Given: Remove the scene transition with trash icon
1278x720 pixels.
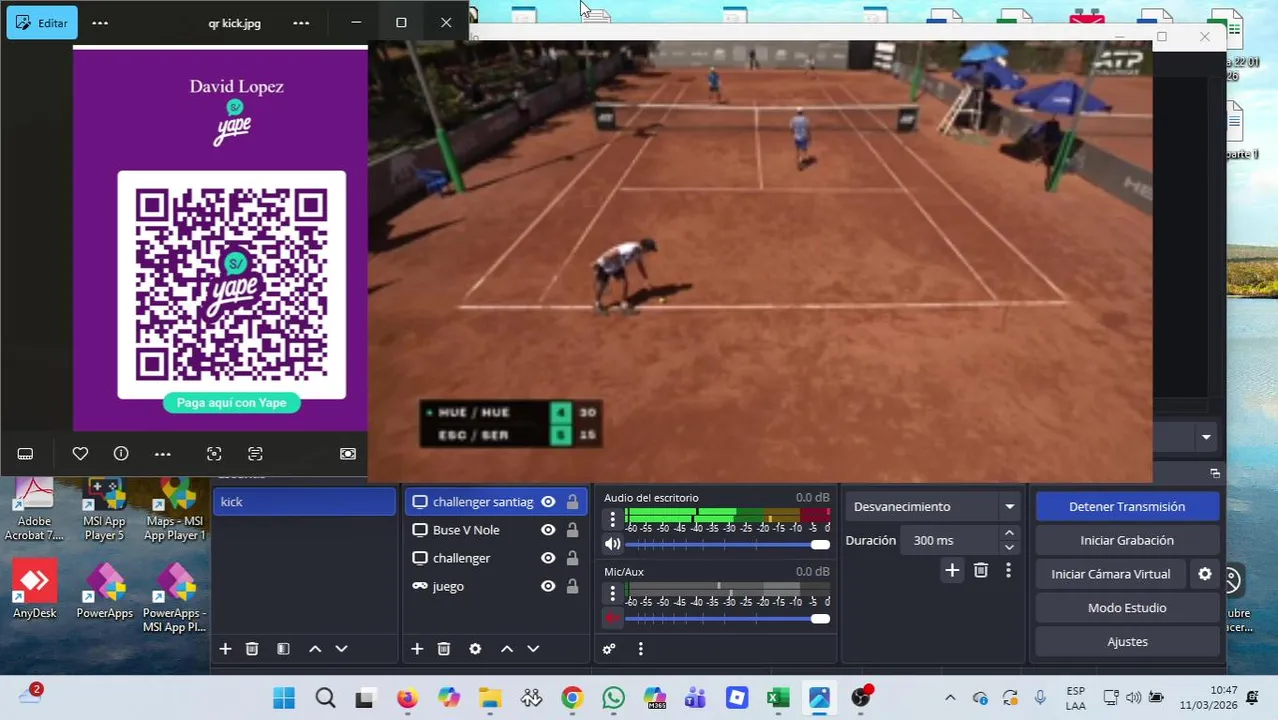Looking at the screenshot, I should 980,570.
